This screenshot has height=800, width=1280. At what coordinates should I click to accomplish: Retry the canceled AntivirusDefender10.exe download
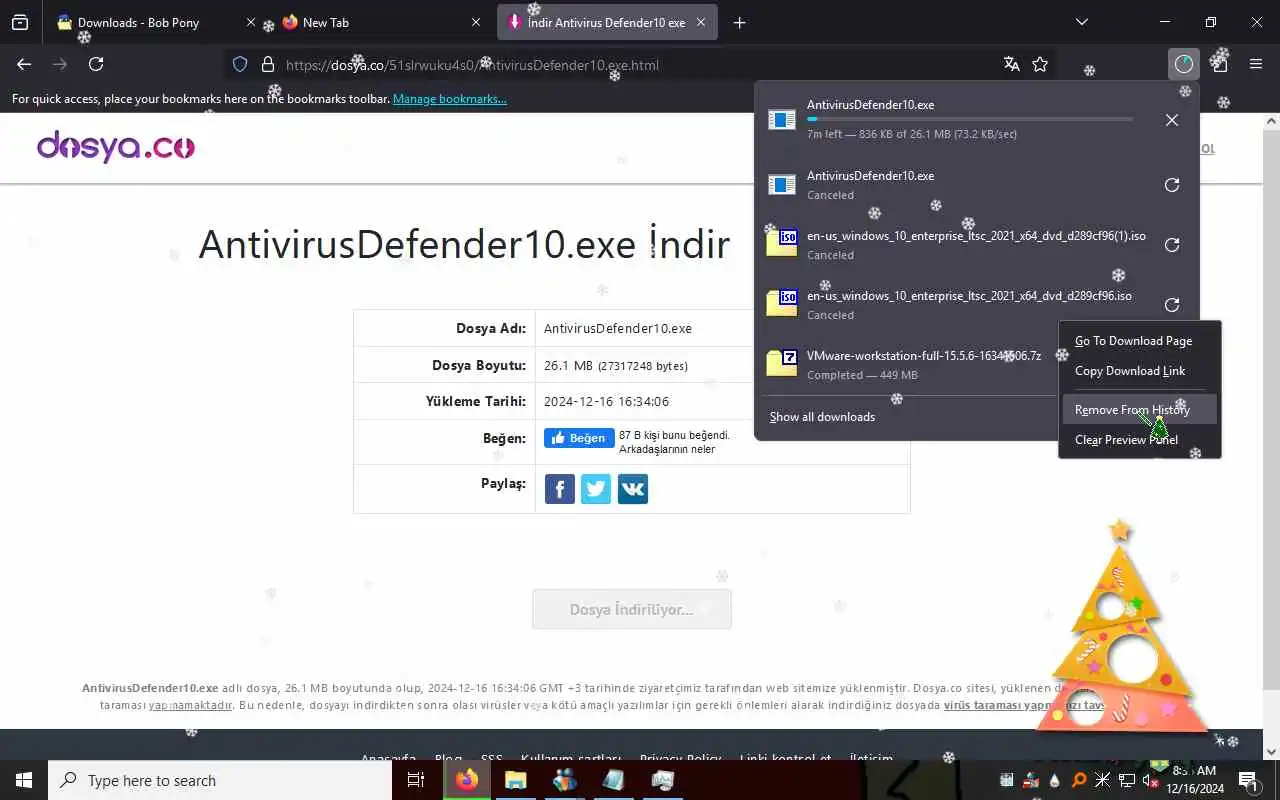click(x=1172, y=185)
